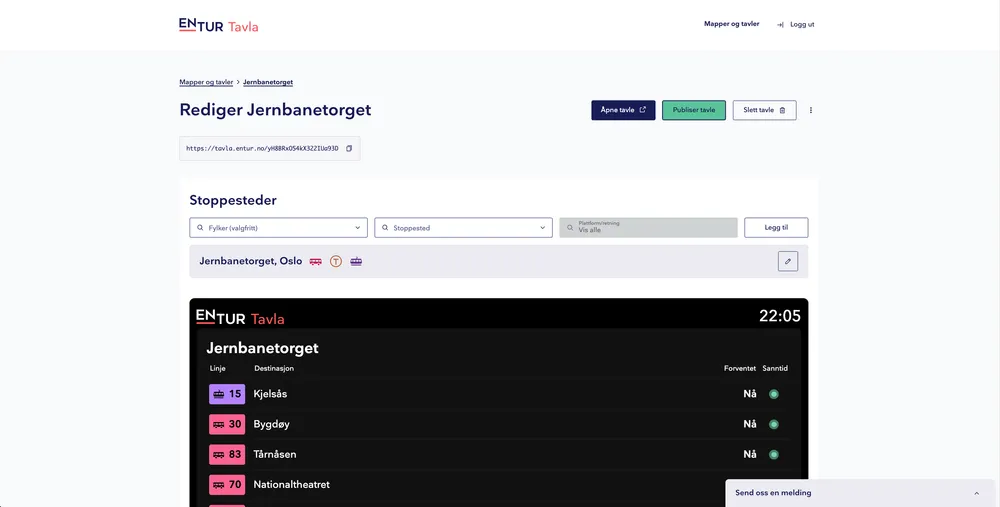Viewport: 1000px width, 507px height.
Task: Click the red bus icon beside Jernbanetorget, Oslo
Action: coord(316,262)
